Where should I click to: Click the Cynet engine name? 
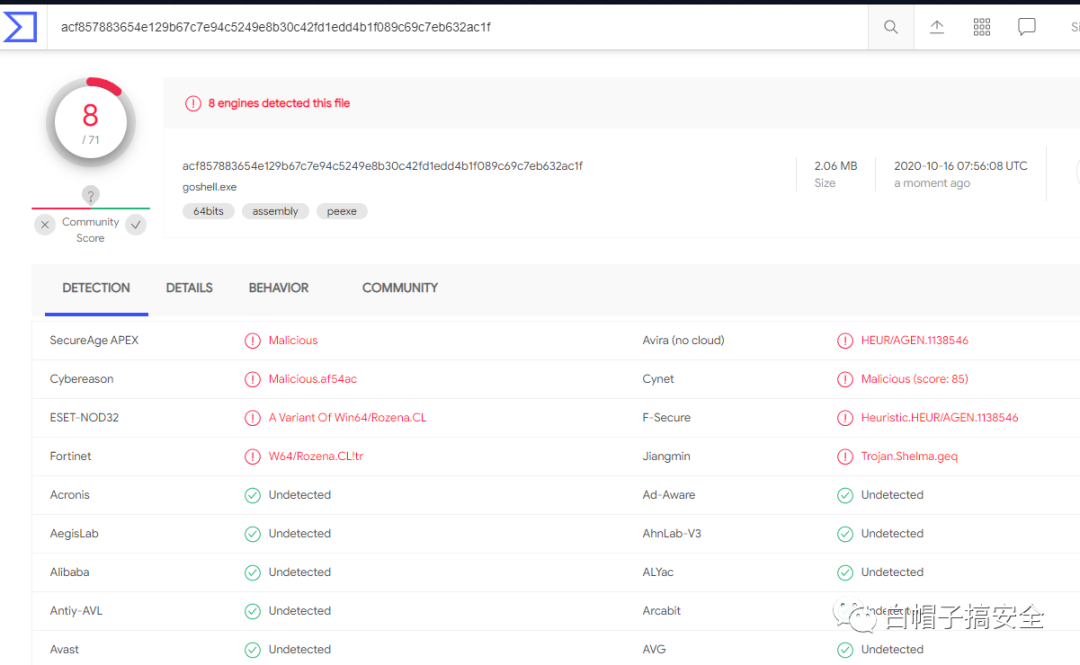pyautogui.click(x=658, y=379)
